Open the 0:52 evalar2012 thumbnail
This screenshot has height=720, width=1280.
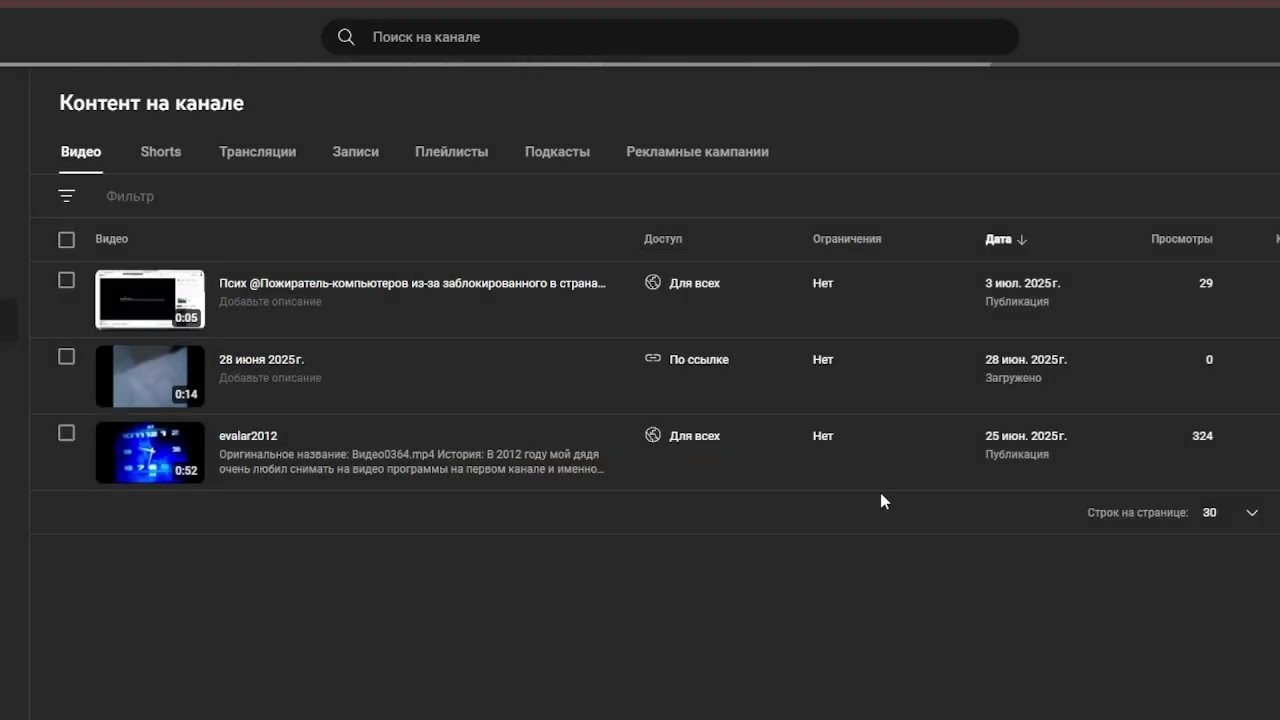(150, 453)
